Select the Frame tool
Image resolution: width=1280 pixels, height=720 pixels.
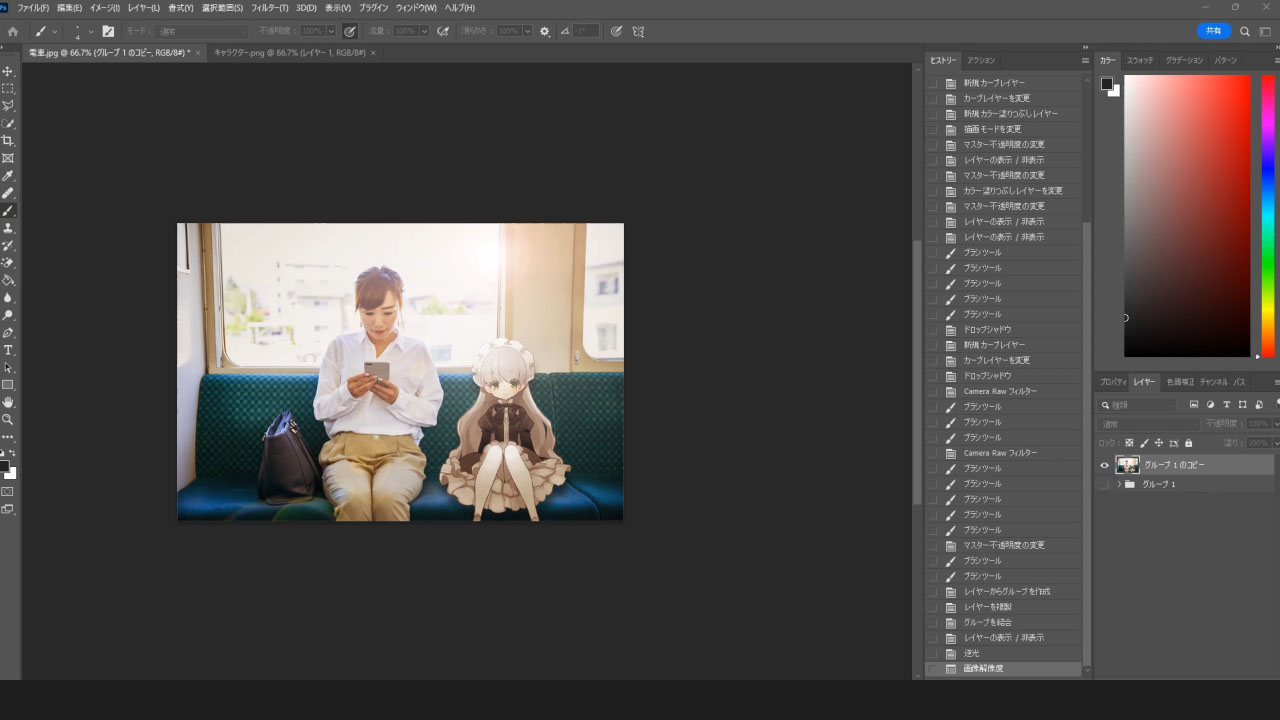point(8,158)
